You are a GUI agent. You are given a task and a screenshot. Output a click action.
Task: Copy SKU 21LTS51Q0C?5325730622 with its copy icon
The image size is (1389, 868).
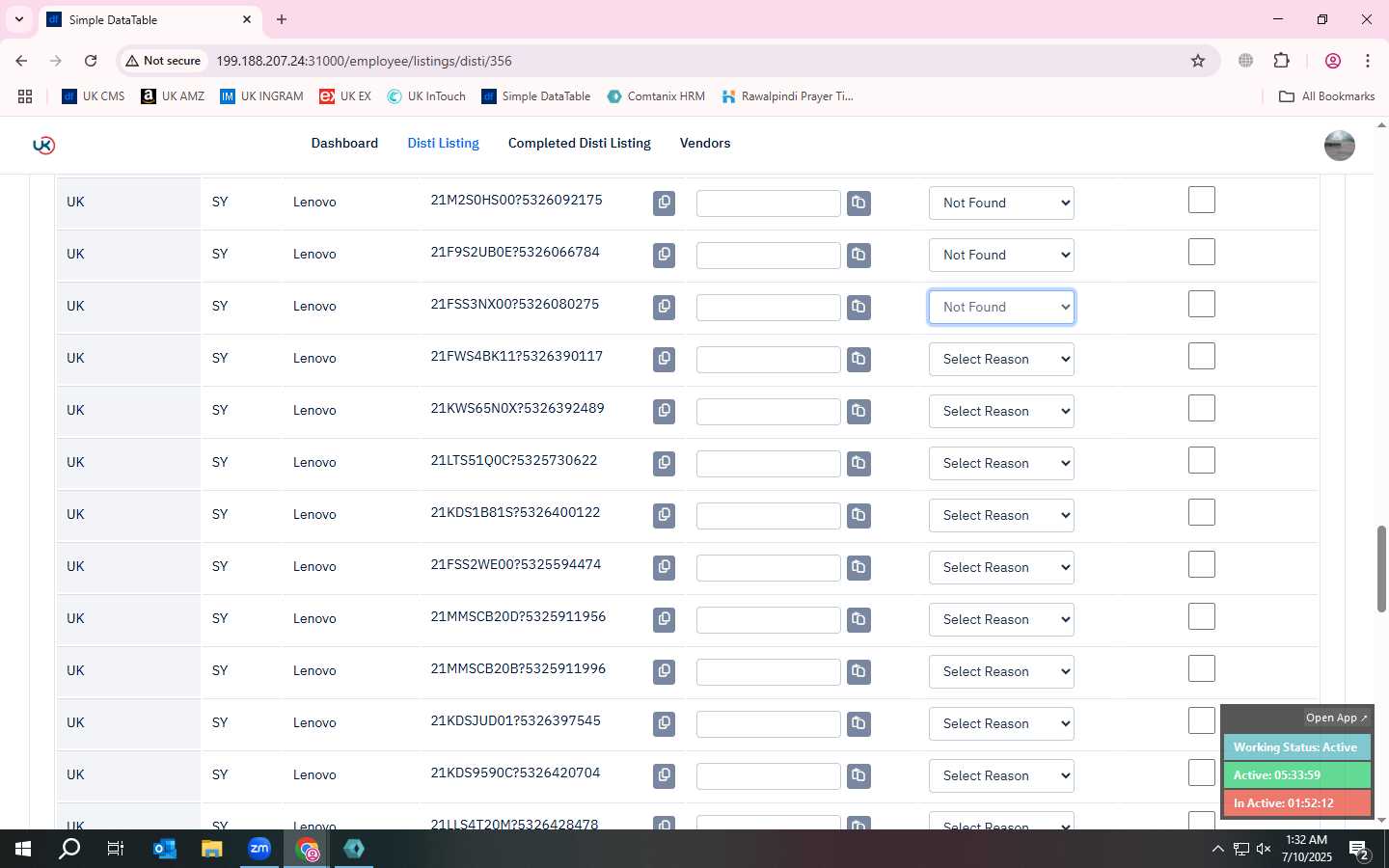click(x=664, y=463)
